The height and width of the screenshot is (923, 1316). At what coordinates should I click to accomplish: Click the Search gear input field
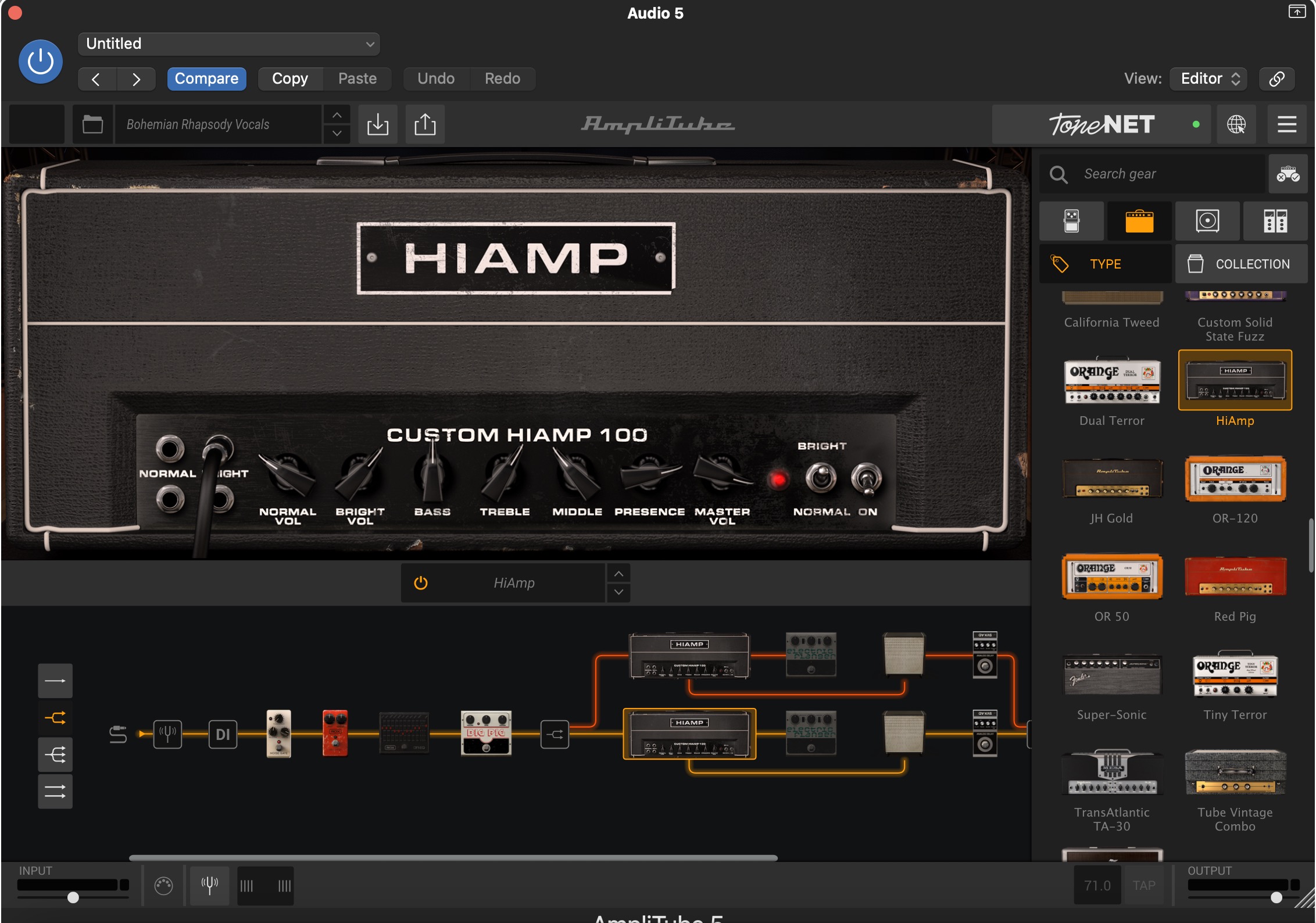[x=1152, y=174]
